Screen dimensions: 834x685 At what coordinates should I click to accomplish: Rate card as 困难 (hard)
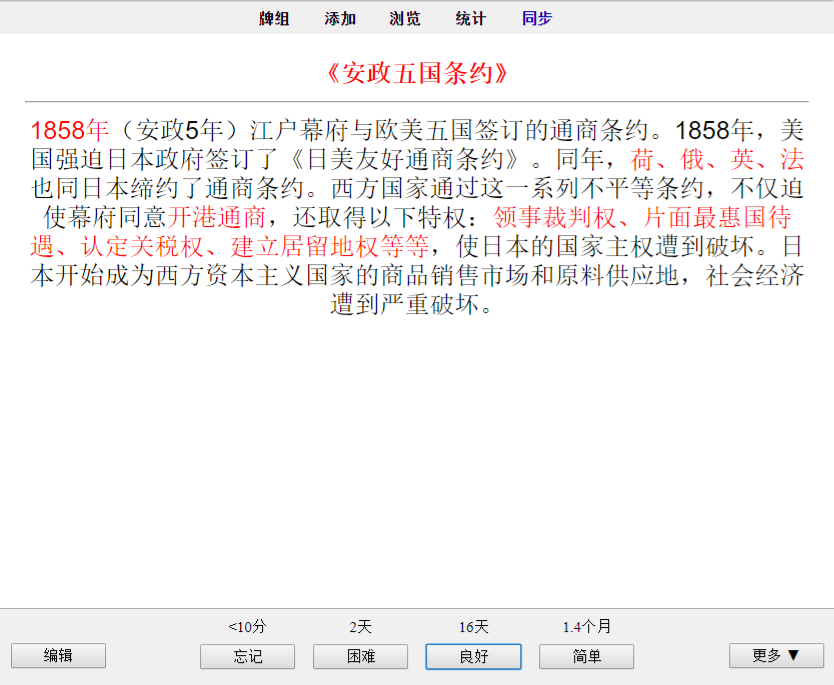(361, 656)
